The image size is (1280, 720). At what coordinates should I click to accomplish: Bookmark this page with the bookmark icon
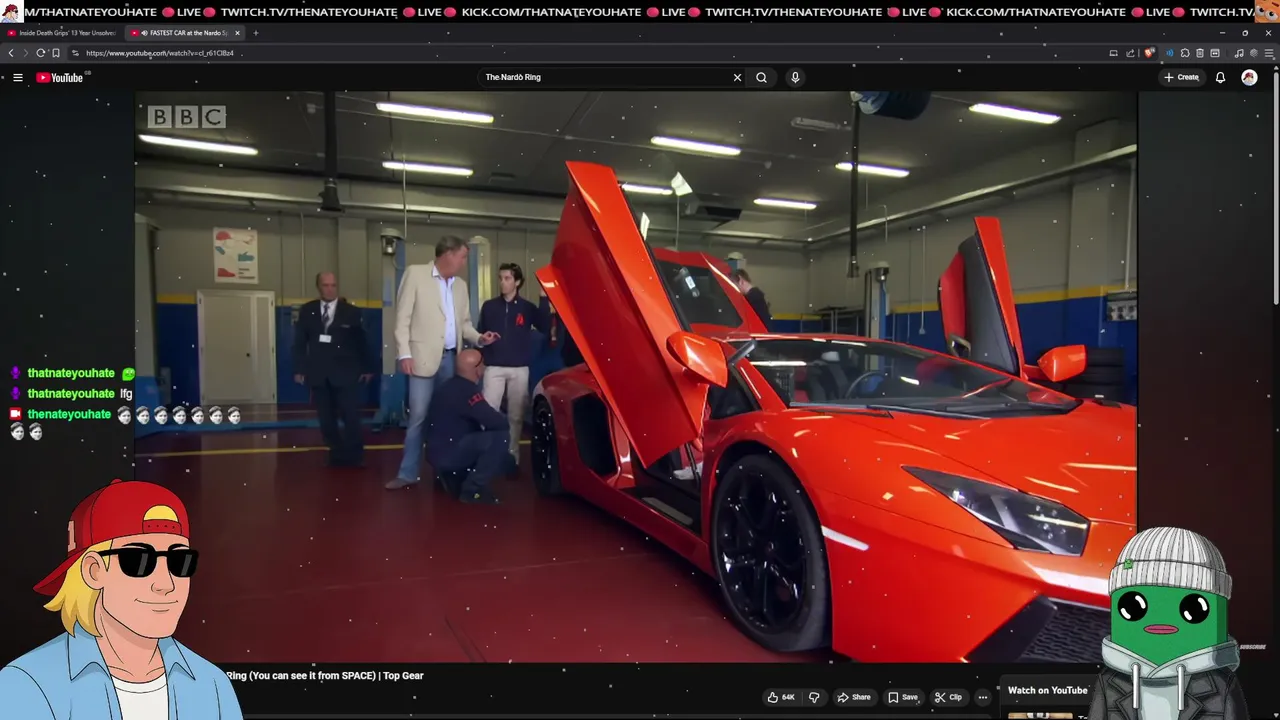coord(56,53)
